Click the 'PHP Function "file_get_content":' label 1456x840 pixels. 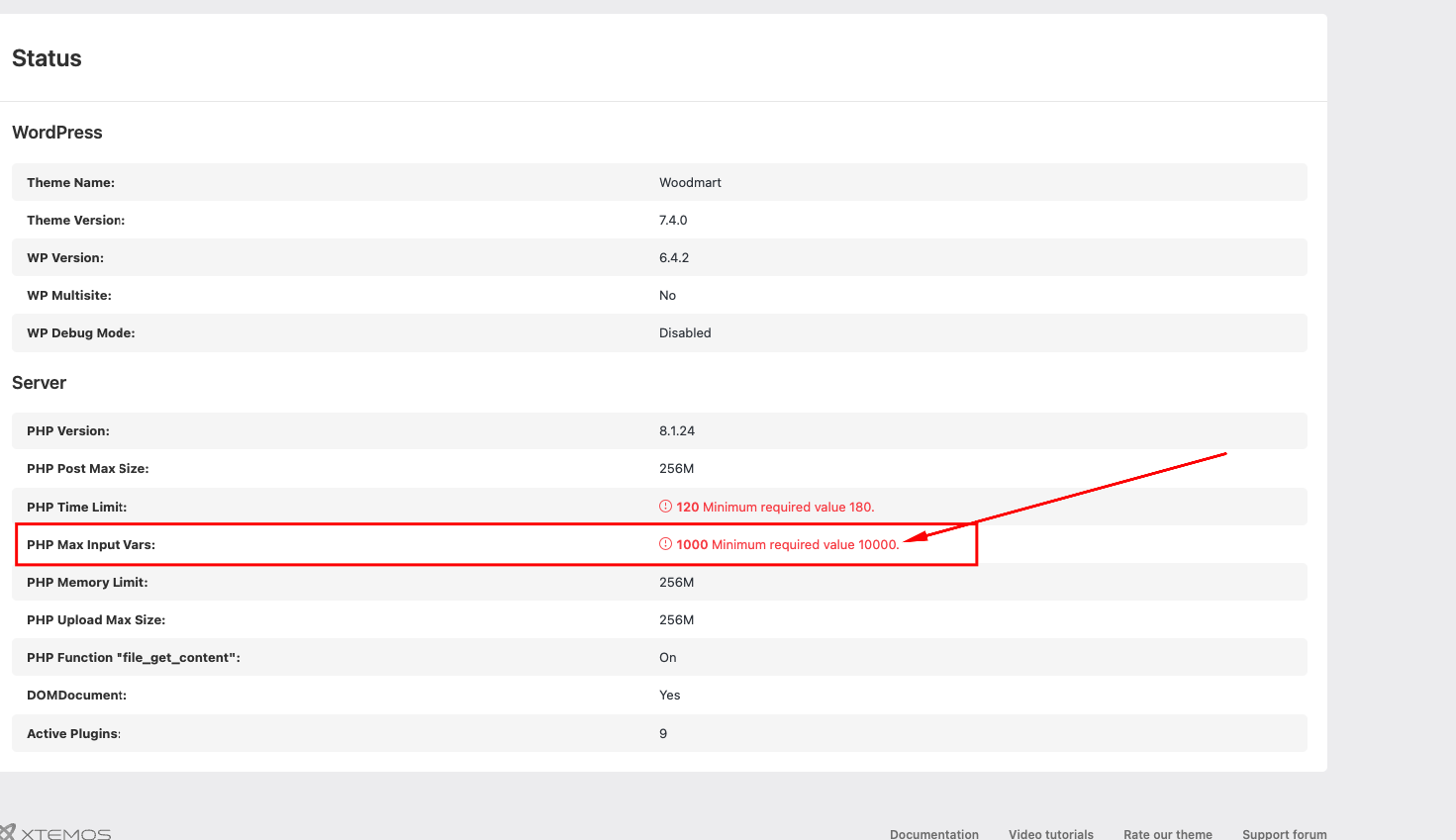(x=134, y=658)
